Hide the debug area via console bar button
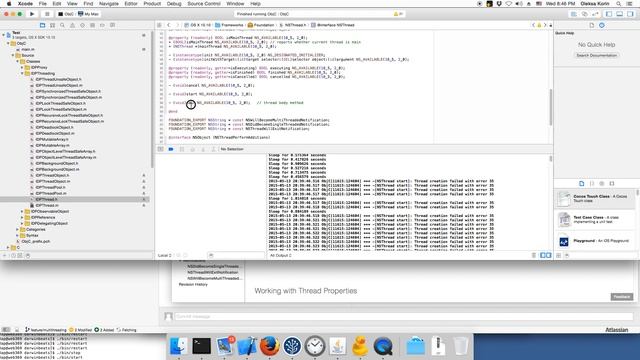 click(x=160, y=149)
